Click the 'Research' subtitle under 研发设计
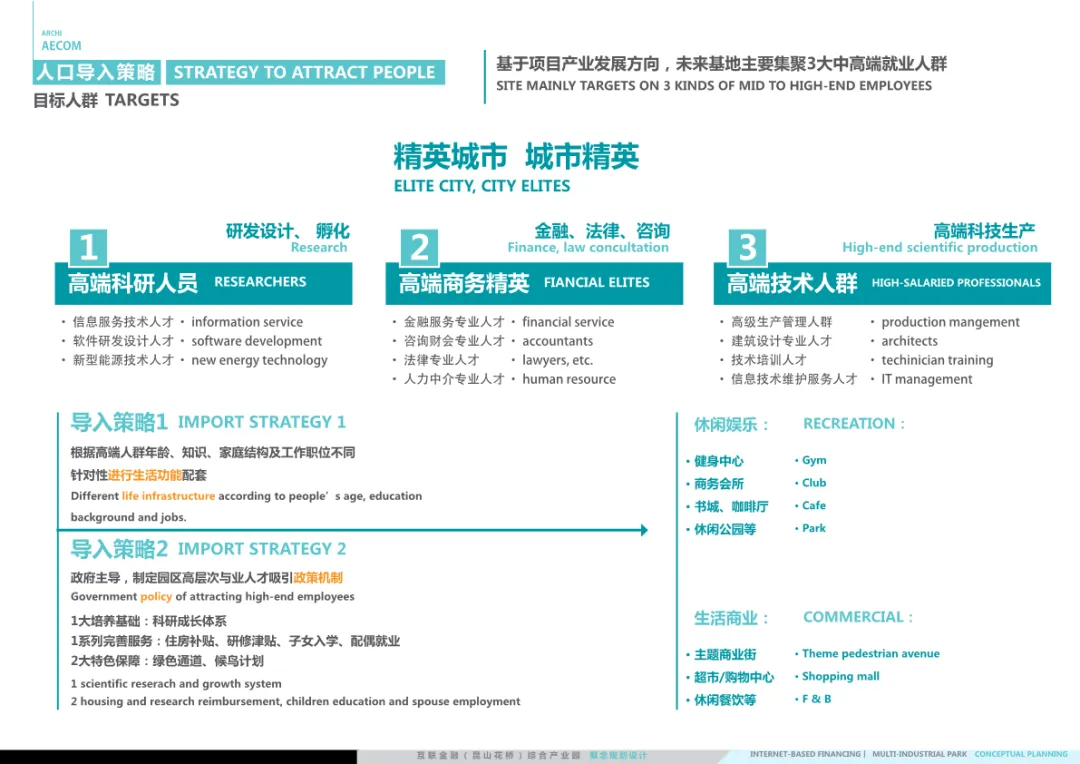 point(319,247)
